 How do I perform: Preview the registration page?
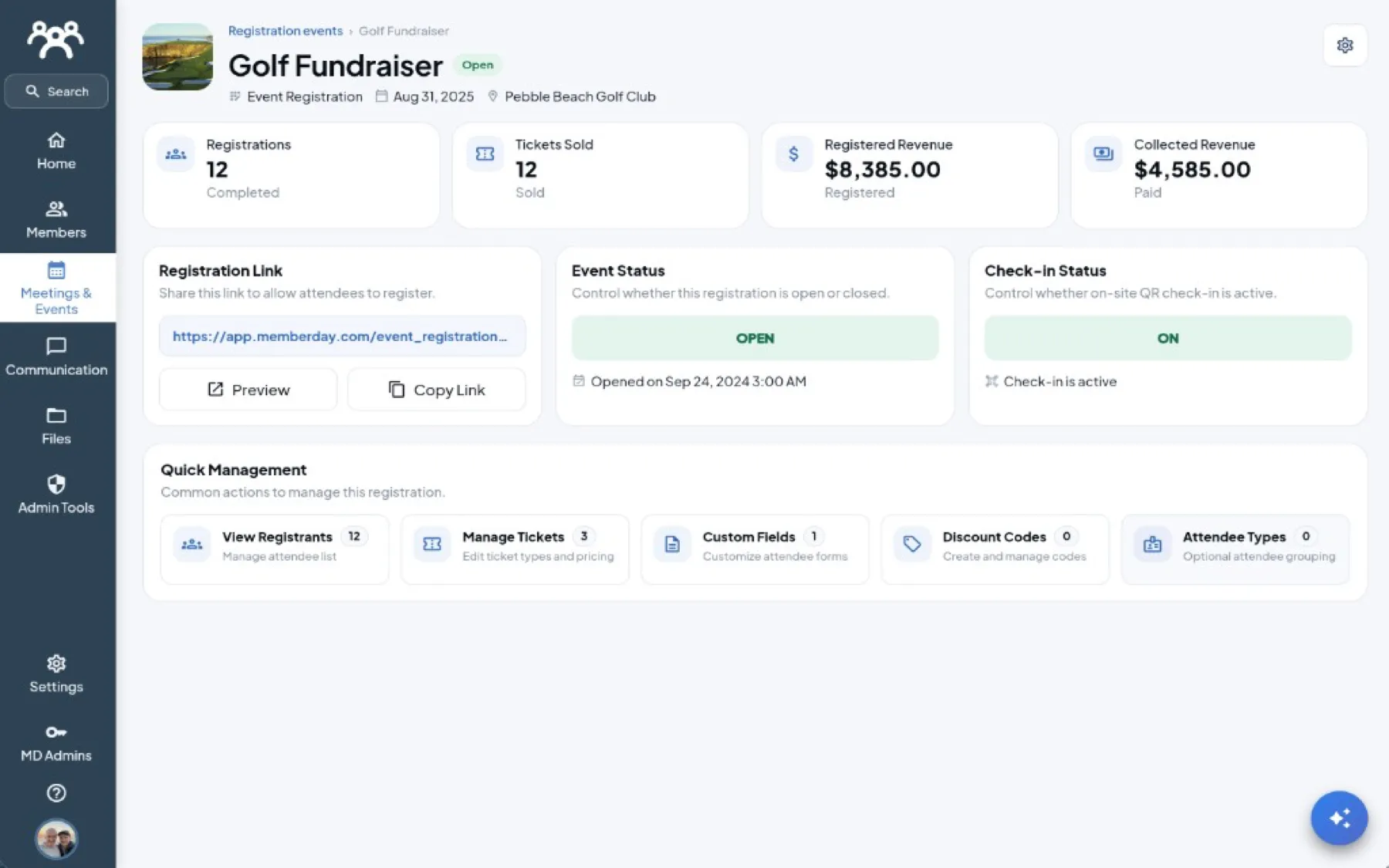tap(248, 390)
